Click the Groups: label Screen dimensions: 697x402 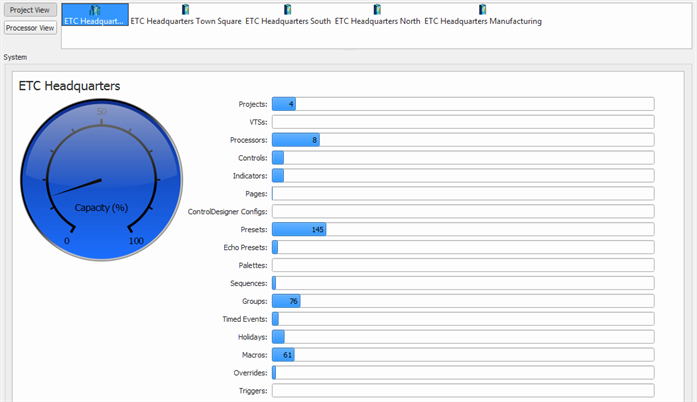pos(254,301)
